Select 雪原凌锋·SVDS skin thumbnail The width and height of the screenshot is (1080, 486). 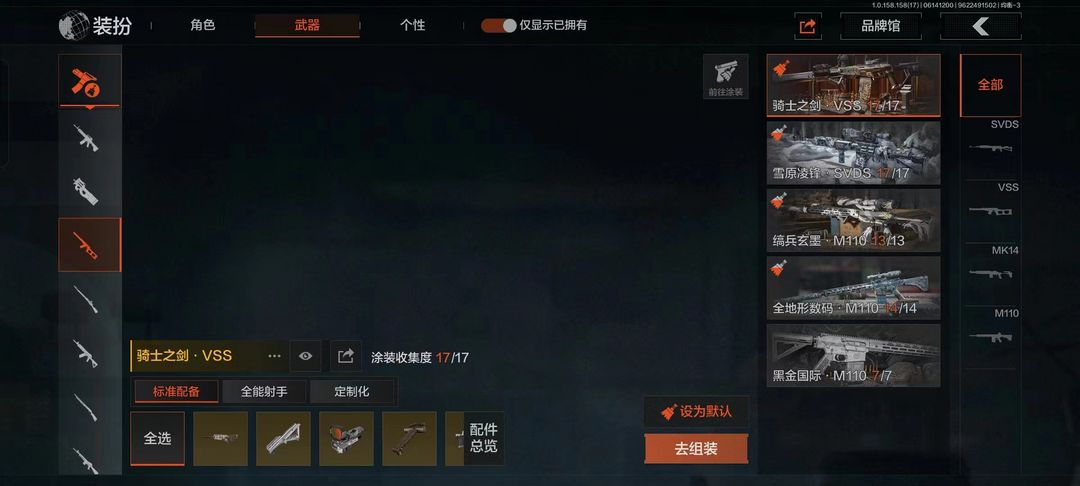click(853, 153)
